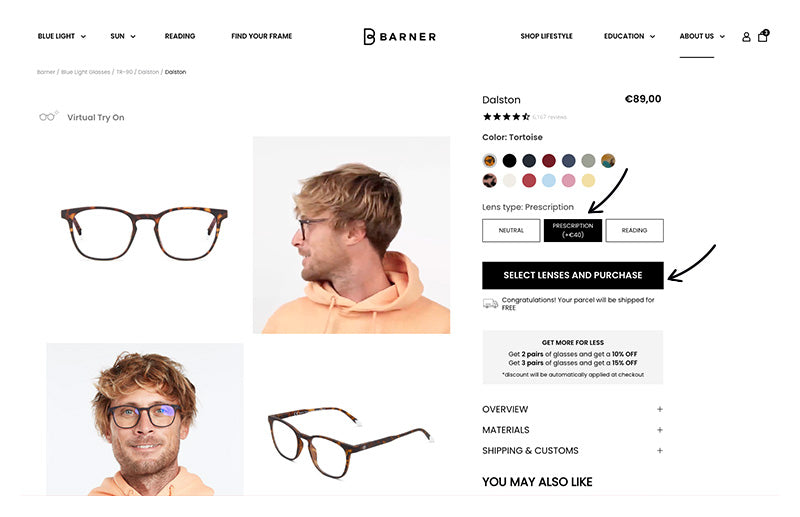Open side profile model photo thumbnail
This screenshot has height=517, width=800.
point(352,235)
